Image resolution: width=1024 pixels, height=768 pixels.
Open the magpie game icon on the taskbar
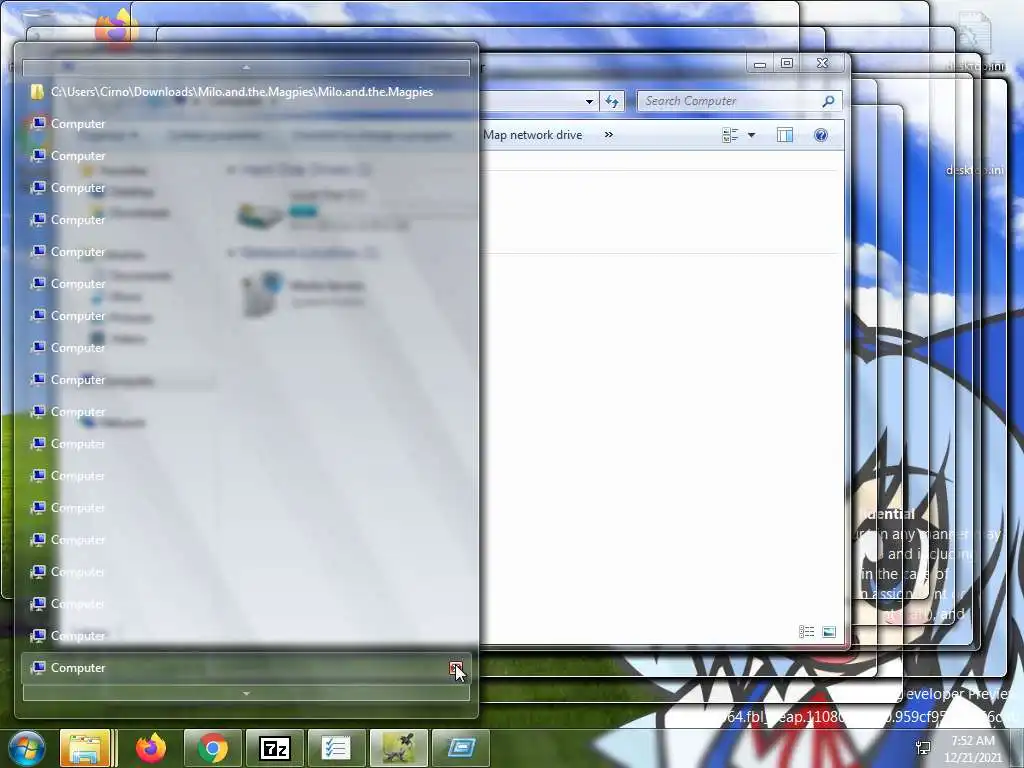tap(399, 748)
